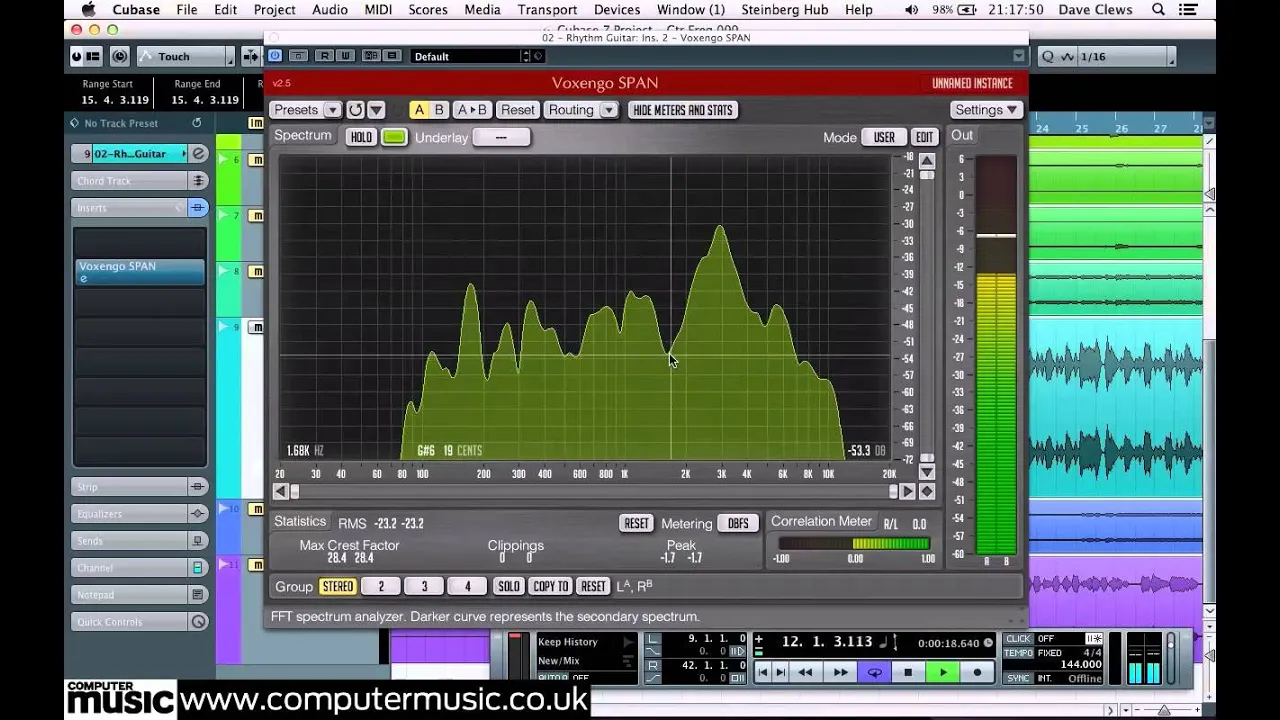Screen dimensions: 1280x720
Task: Click the No Track Preset reload icon
Action: point(197,123)
